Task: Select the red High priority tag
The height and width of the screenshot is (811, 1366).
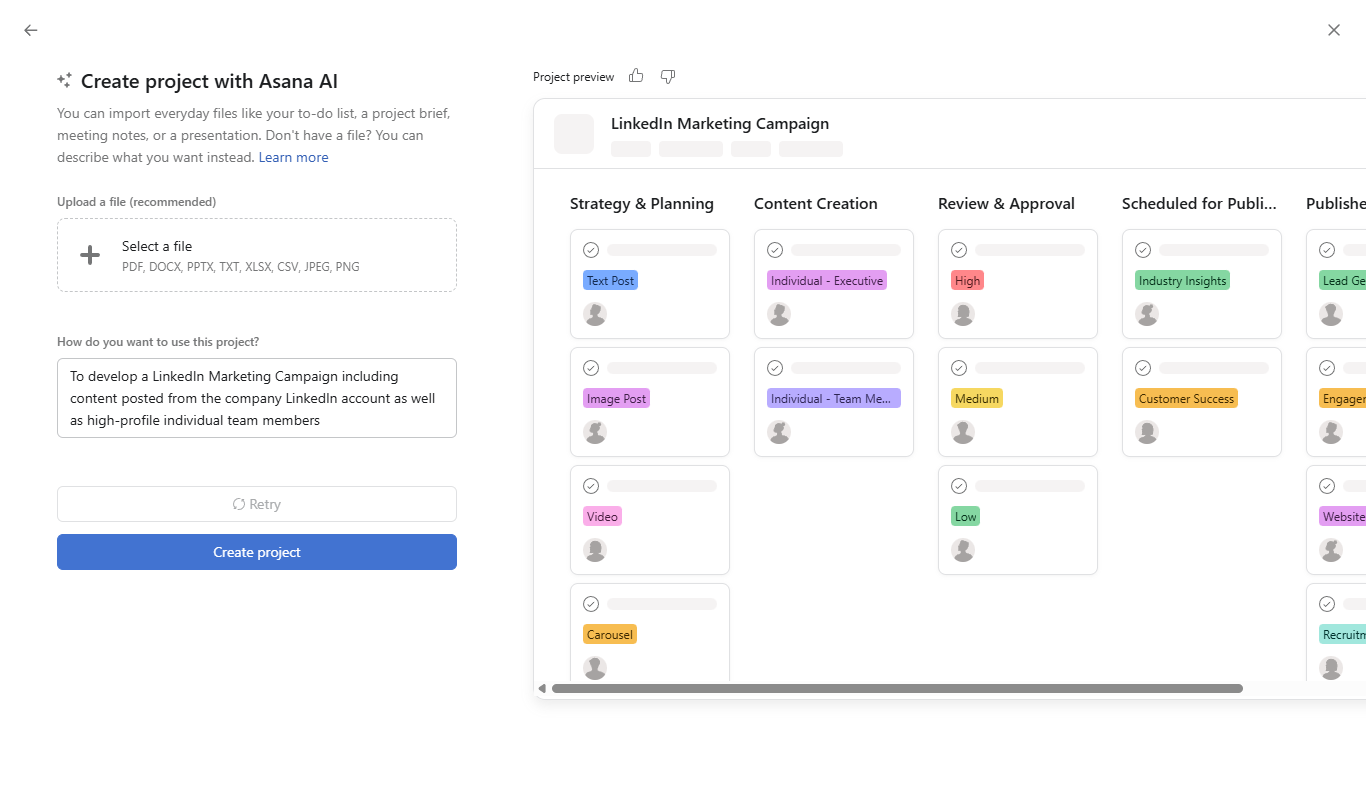Action: 966,280
